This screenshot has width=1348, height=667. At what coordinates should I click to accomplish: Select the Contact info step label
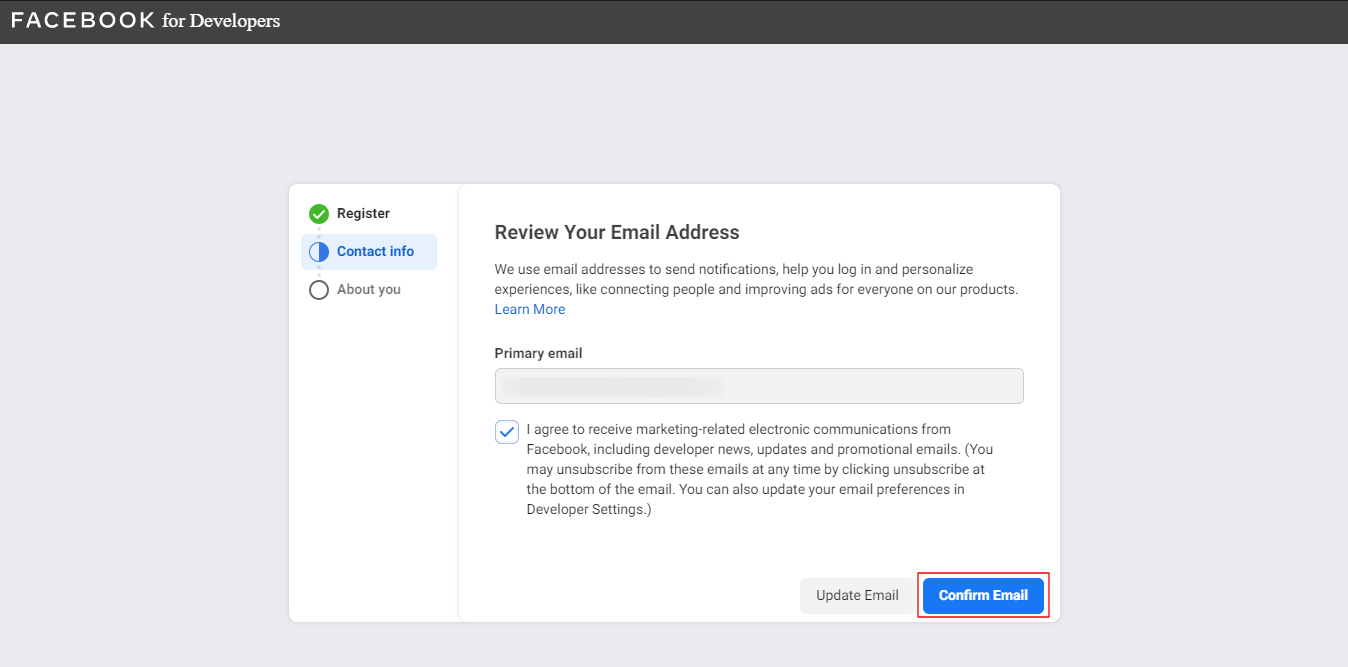click(x=375, y=251)
